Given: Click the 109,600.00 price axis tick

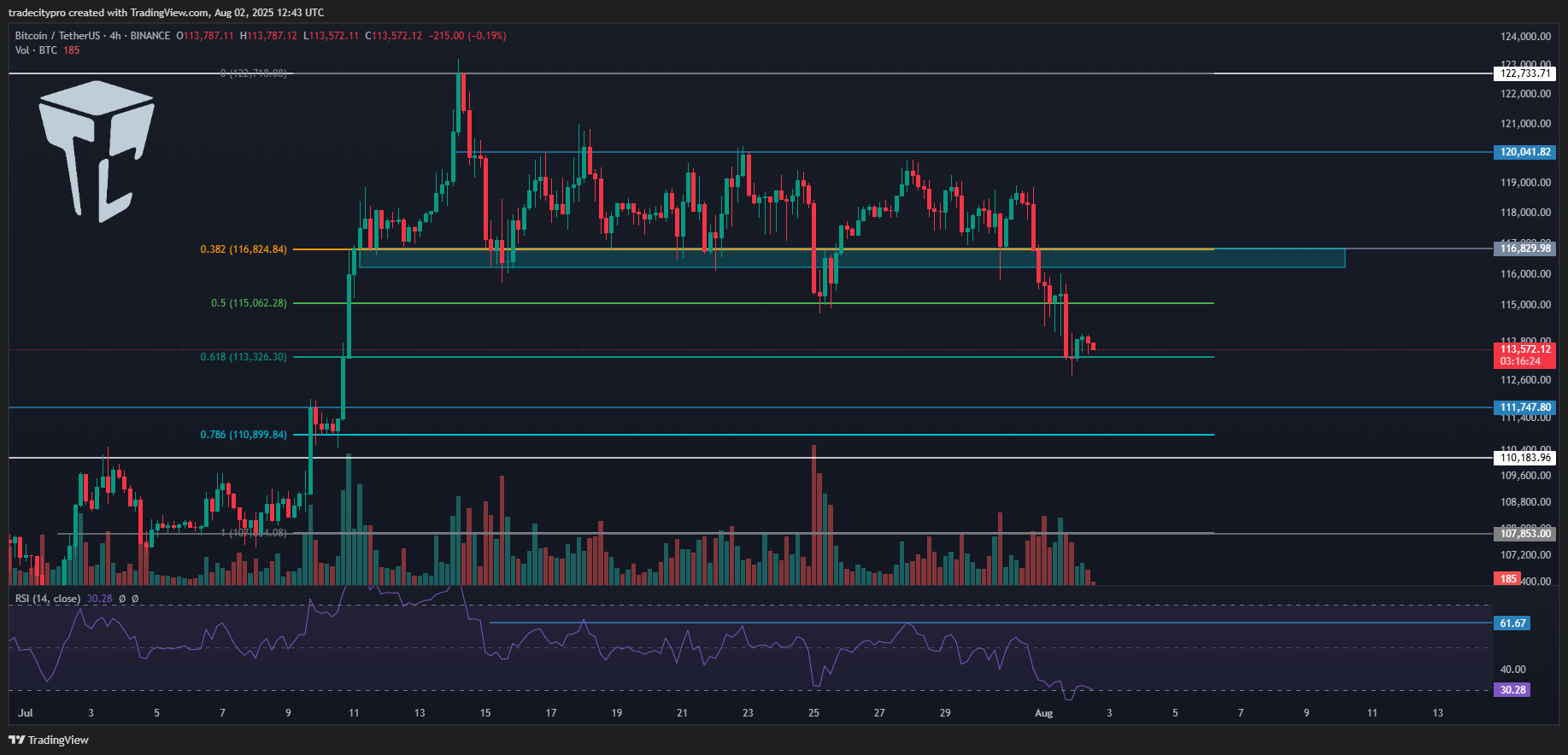Looking at the screenshot, I should [1525, 476].
